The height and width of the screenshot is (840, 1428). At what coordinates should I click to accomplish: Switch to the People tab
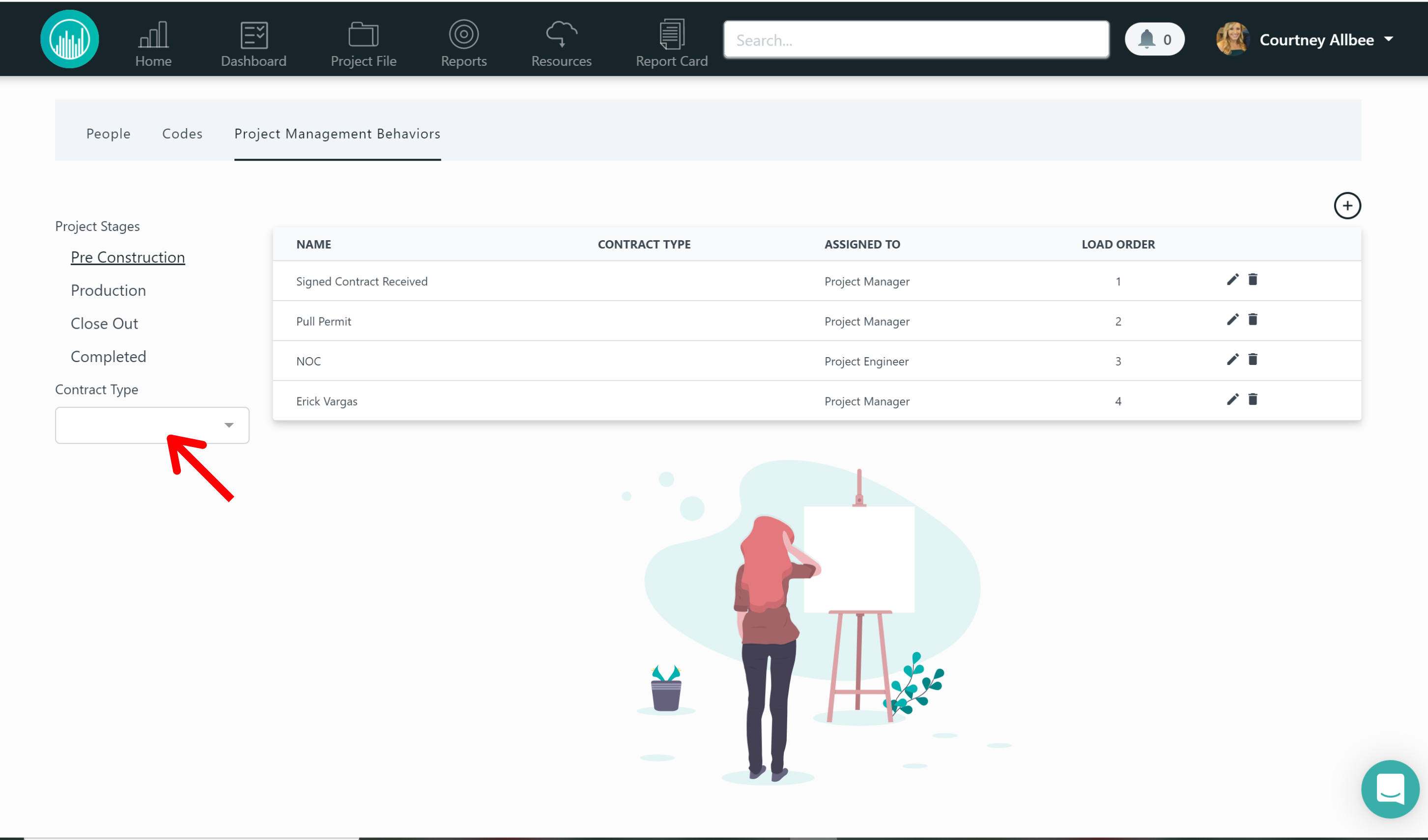click(x=108, y=134)
